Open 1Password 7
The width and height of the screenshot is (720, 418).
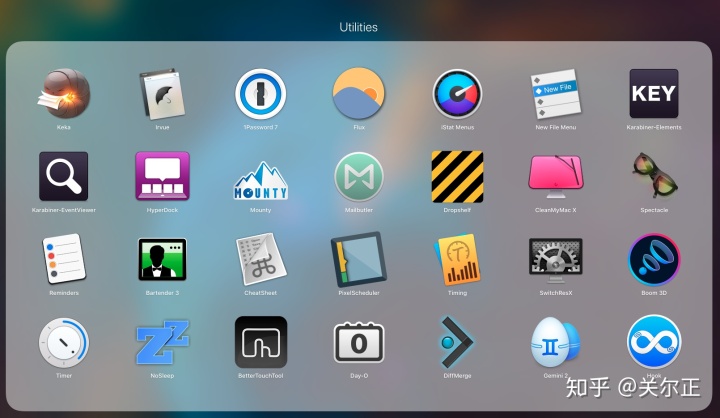[x=260, y=94]
